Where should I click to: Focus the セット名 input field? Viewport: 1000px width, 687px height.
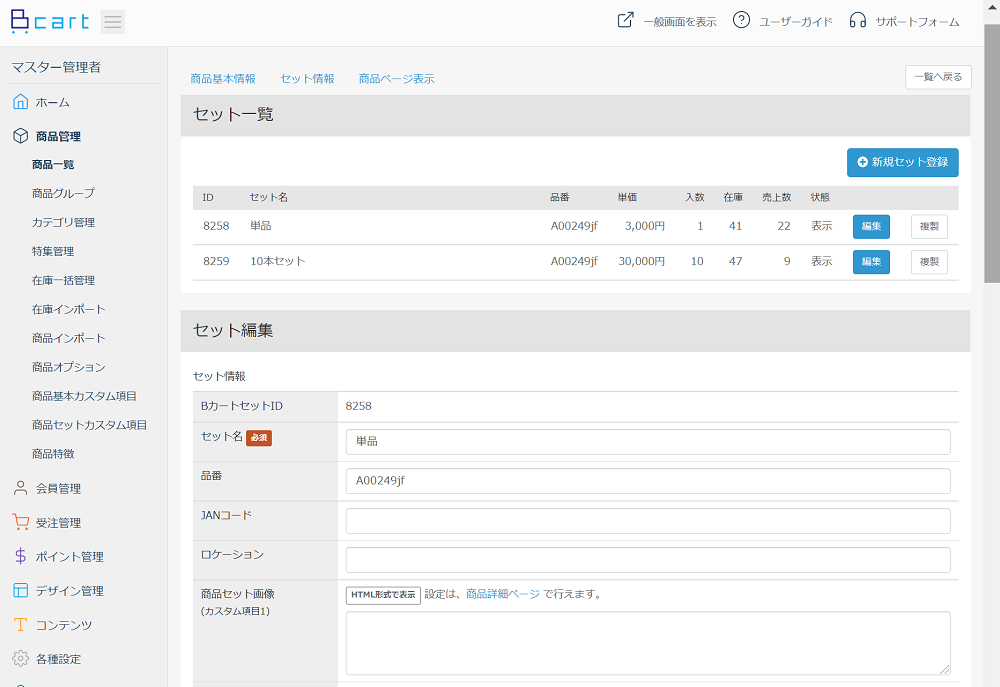coord(648,442)
